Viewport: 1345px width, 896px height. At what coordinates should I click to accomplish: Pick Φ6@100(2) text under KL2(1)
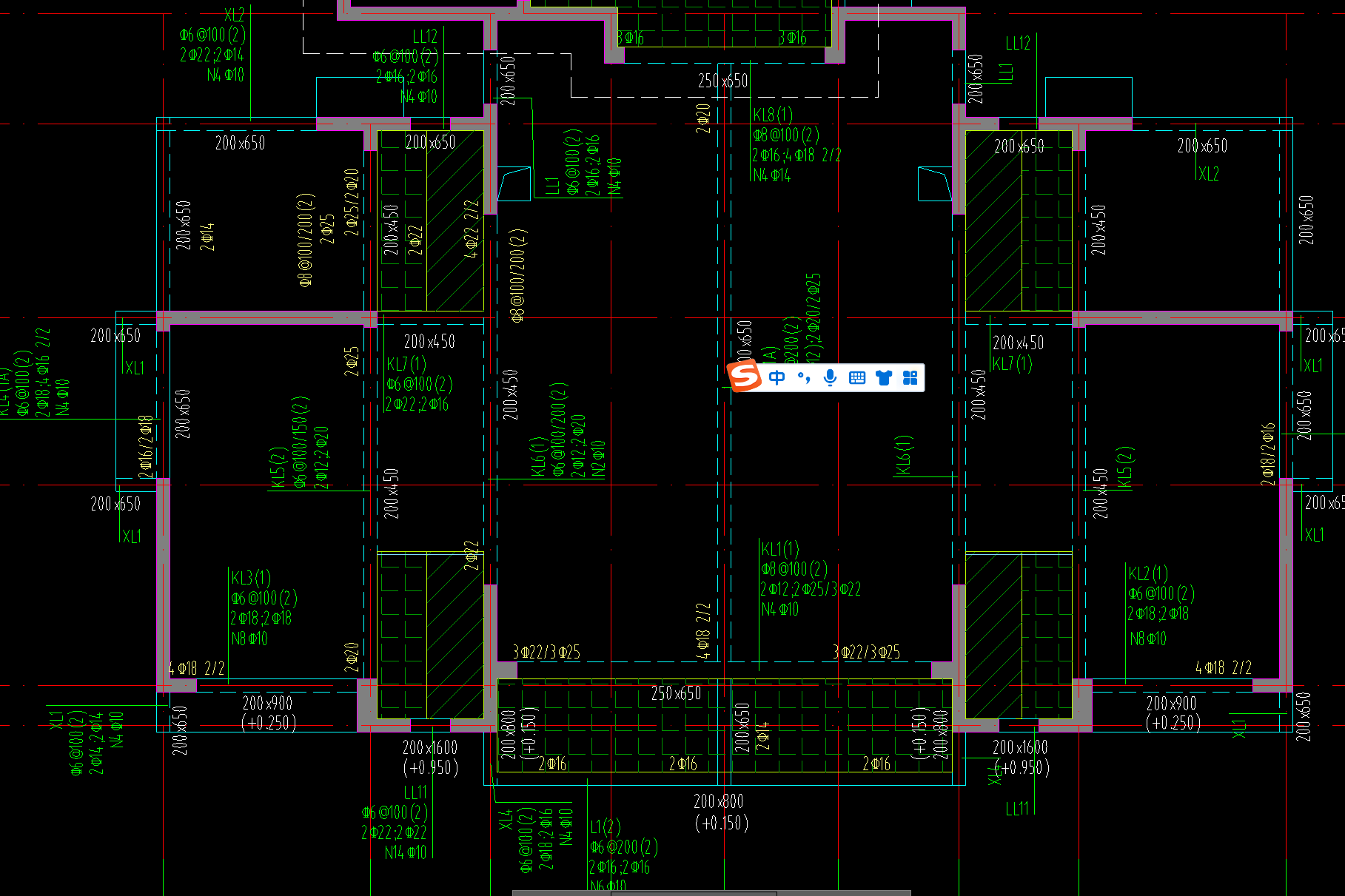click(1161, 593)
